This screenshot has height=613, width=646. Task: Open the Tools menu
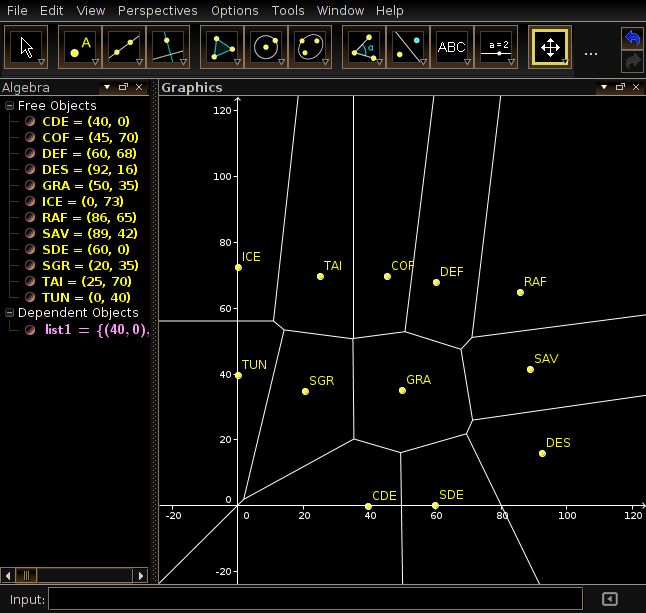tap(288, 10)
